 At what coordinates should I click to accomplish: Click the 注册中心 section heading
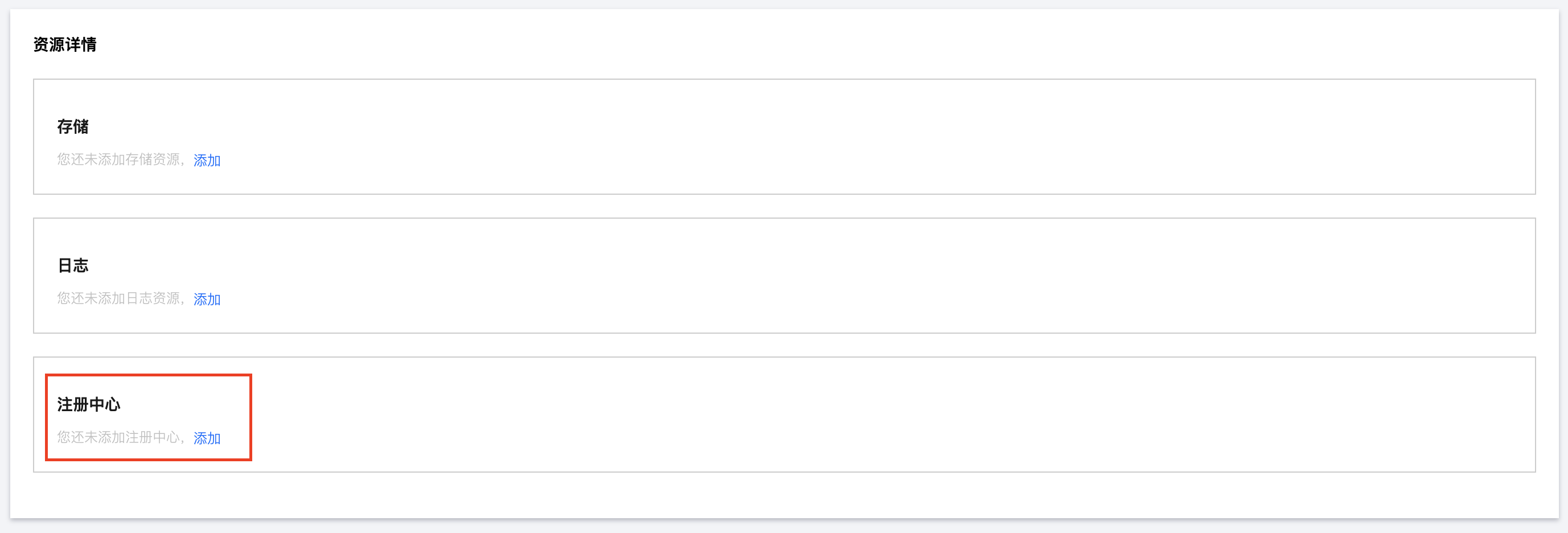[x=89, y=405]
